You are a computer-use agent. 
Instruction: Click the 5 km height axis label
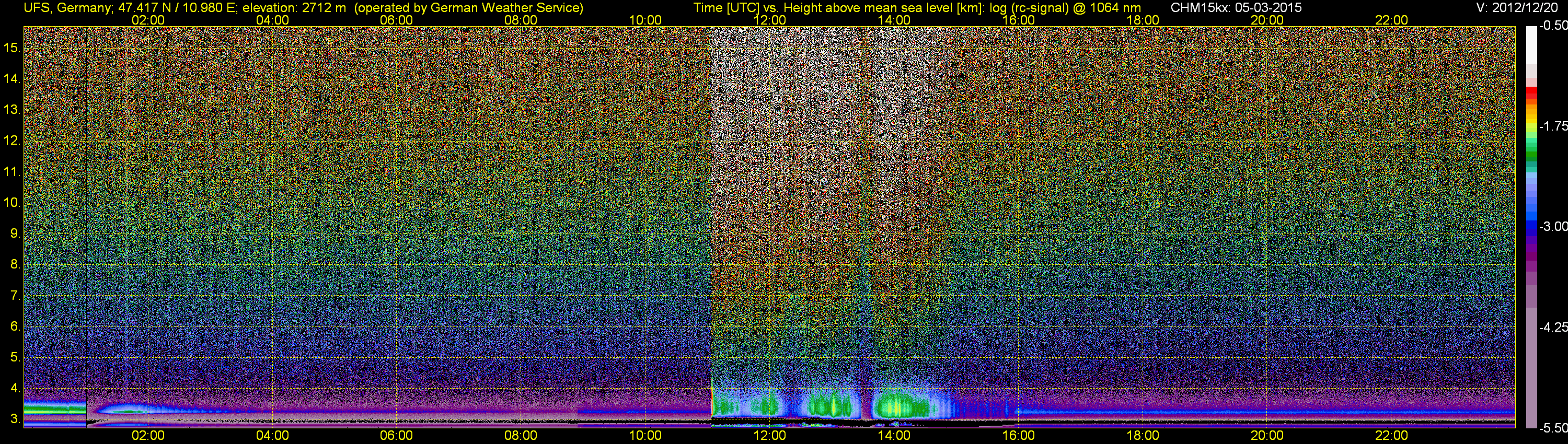[15, 358]
